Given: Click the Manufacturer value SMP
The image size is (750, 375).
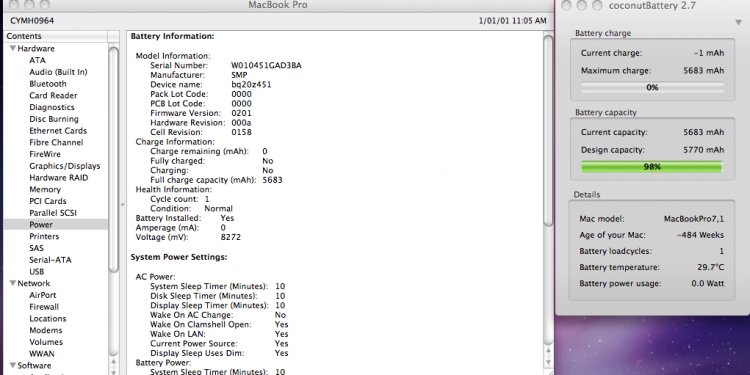Looking at the screenshot, I should tap(239, 75).
